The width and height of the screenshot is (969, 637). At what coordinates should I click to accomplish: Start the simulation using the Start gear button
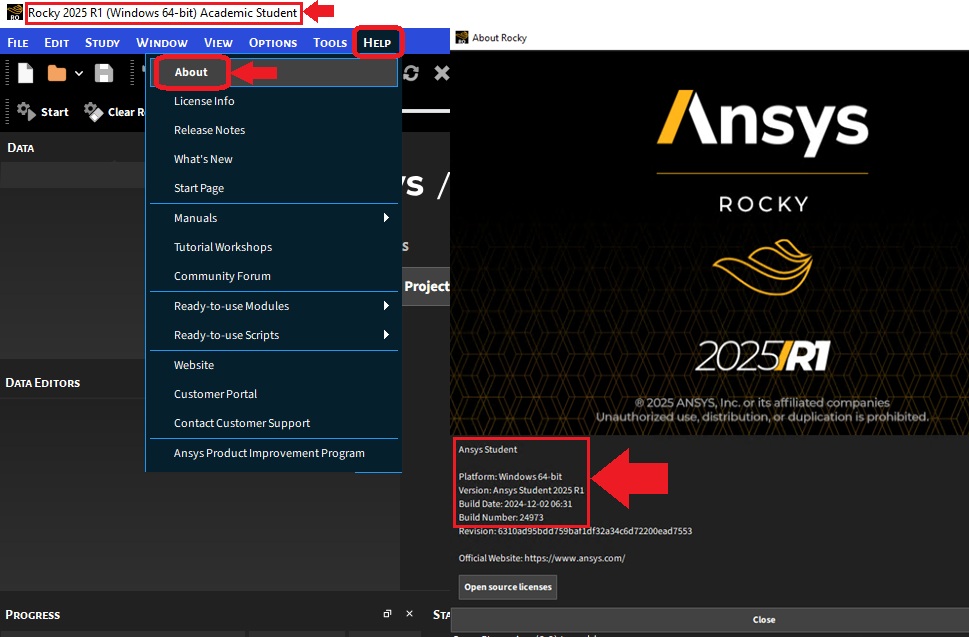43,112
